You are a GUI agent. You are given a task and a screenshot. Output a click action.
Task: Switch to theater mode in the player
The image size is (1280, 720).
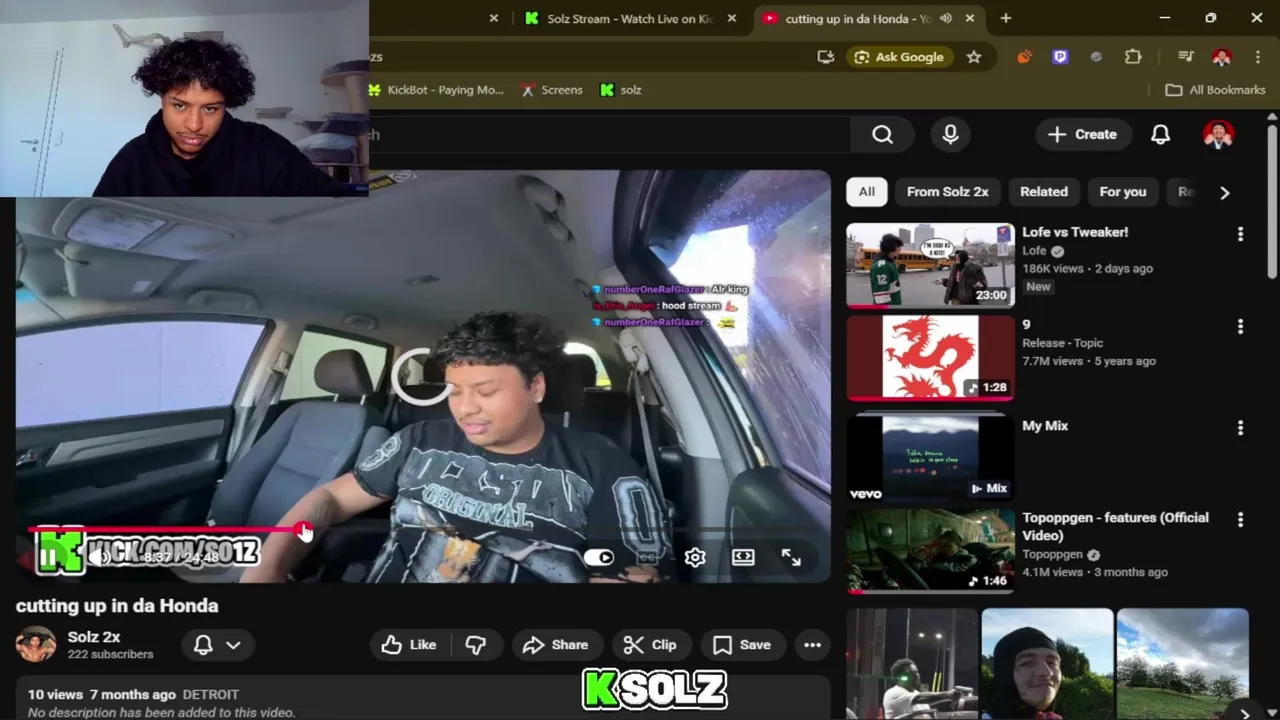click(x=743, y=557)
